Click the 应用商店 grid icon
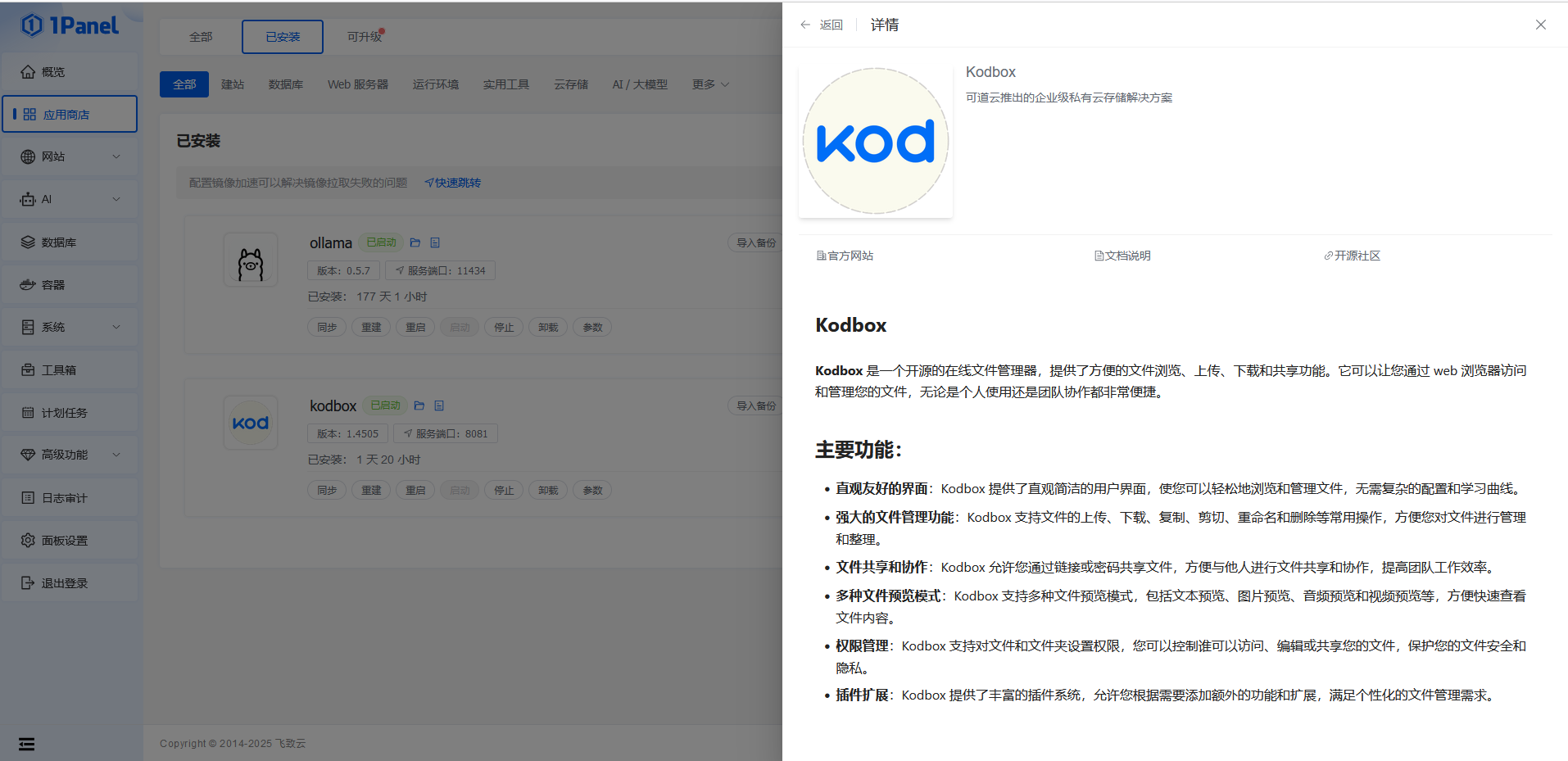Viewport: 1568px width, 761px height. point(29,115)
